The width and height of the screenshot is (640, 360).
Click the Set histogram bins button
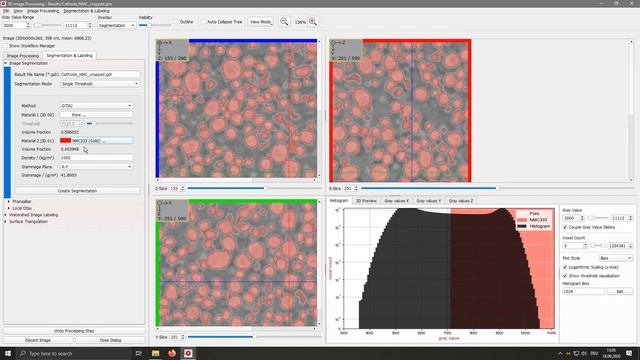[619, 291]
